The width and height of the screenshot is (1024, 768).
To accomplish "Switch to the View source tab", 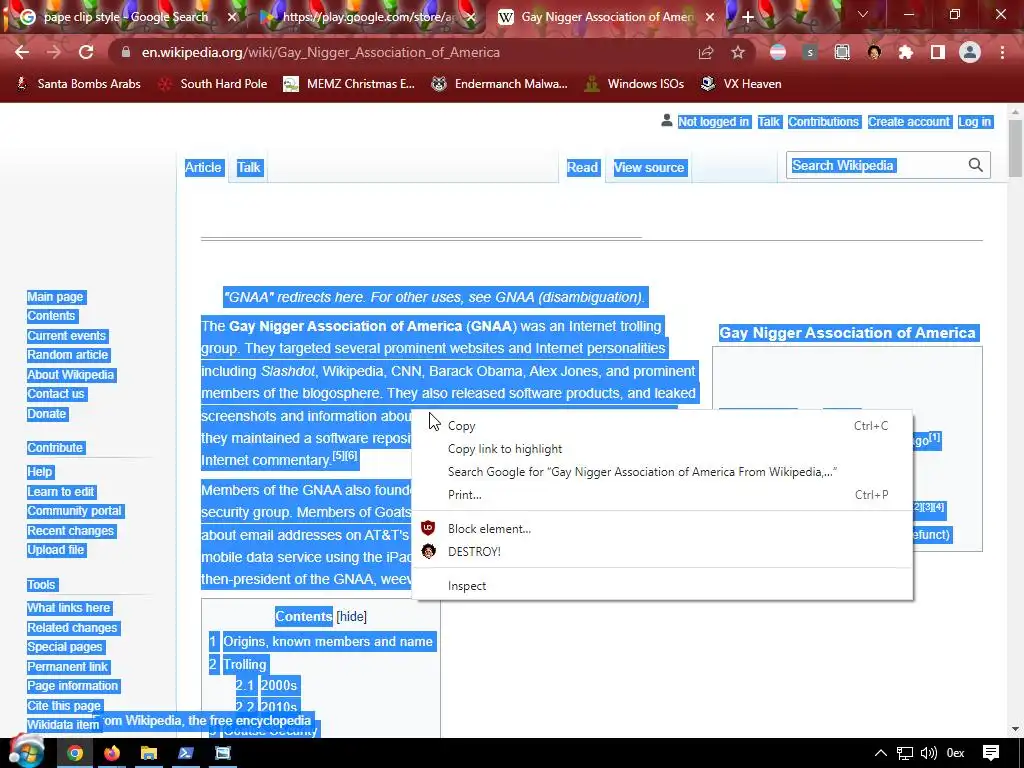I will click(x=648, y=167).
